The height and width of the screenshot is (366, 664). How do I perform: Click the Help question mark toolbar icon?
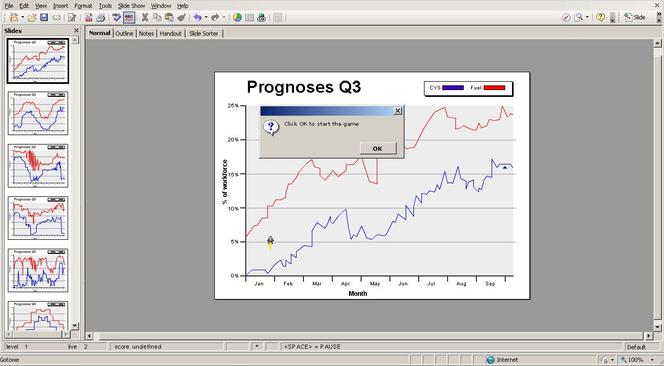pos(600,17)
